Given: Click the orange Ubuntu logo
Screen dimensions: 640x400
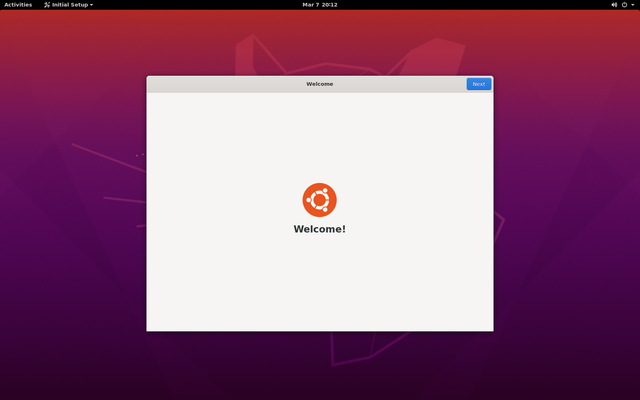Looking at the screenshot, I should [319, 200].
